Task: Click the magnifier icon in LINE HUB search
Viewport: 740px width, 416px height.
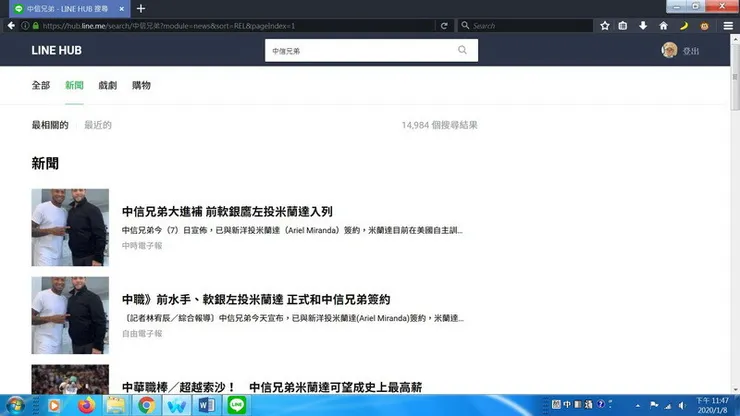Action: coord(462,50)
